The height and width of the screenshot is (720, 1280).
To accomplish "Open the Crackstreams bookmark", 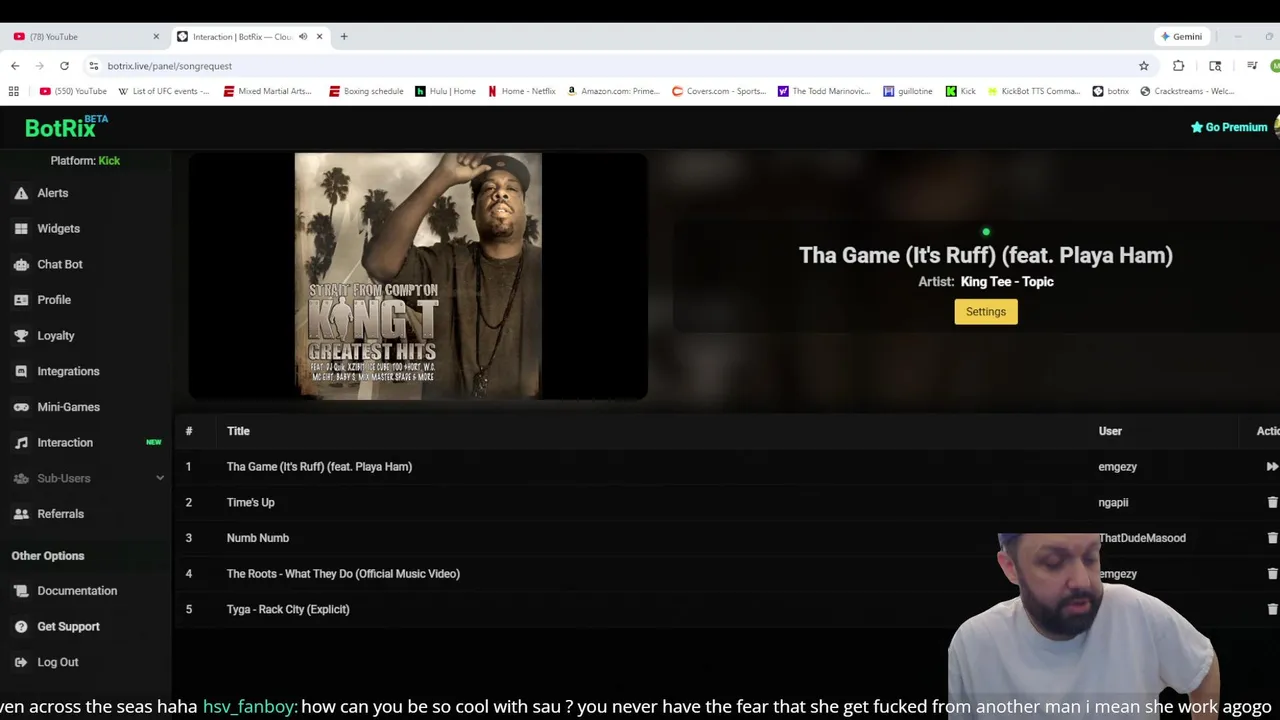I will [1188, 91].
